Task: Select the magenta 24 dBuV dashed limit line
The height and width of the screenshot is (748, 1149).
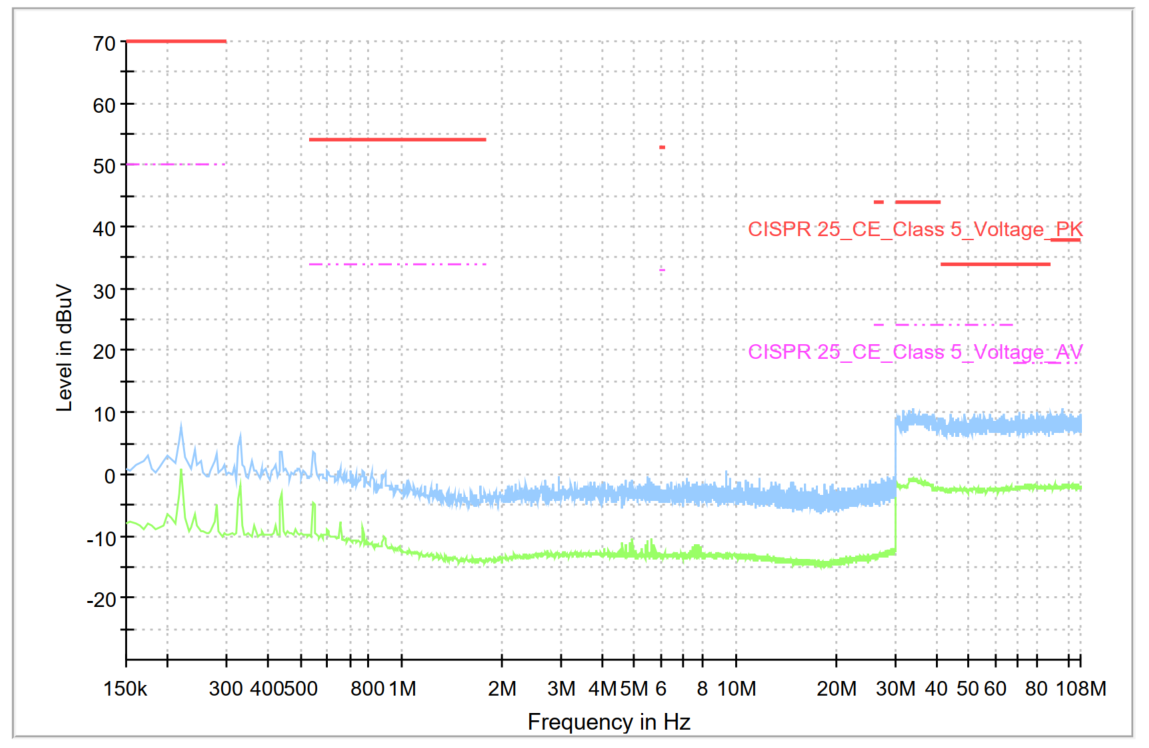Action: coord(943,324)
